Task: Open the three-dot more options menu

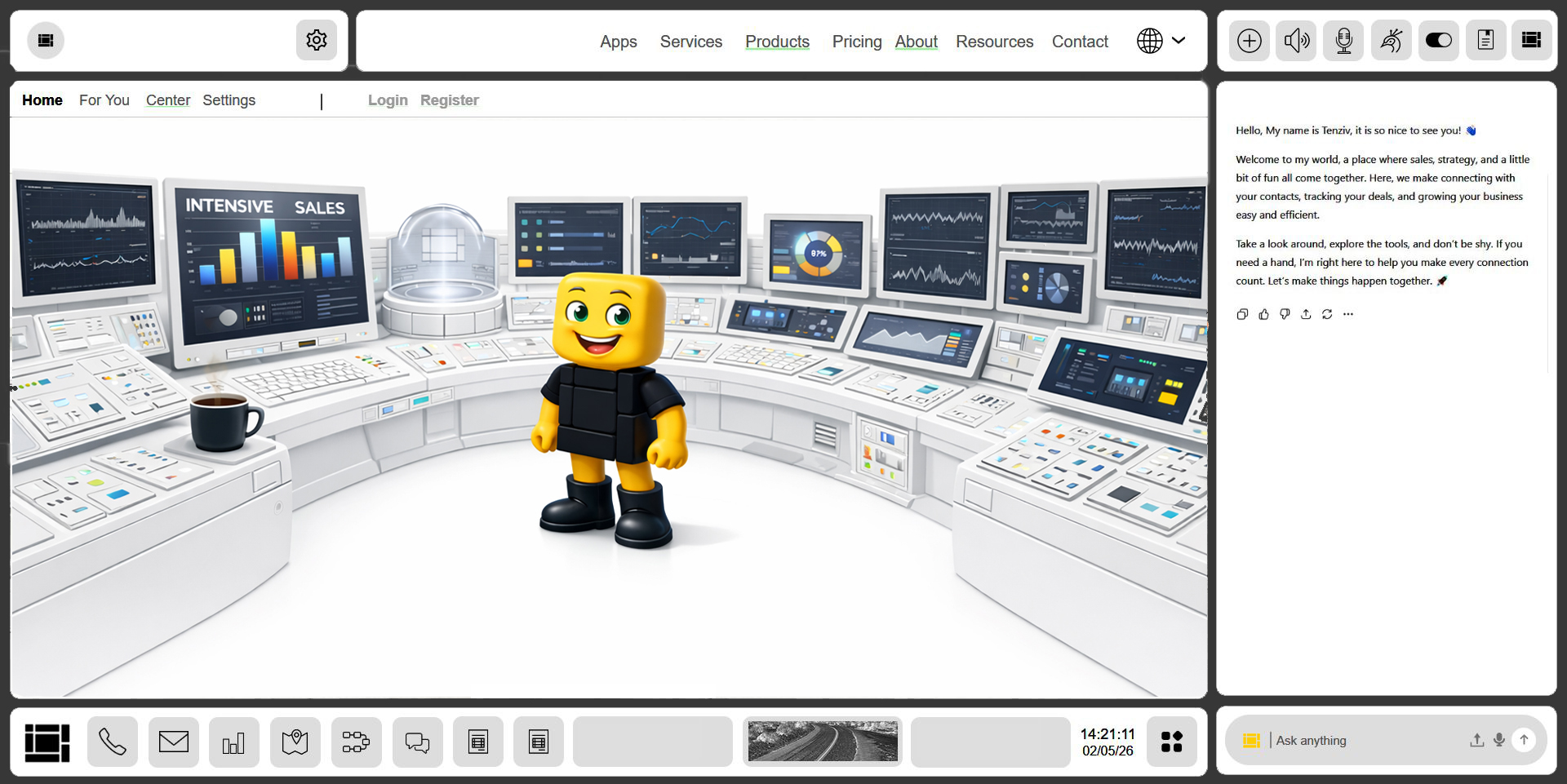Action: click(1348, 314)
